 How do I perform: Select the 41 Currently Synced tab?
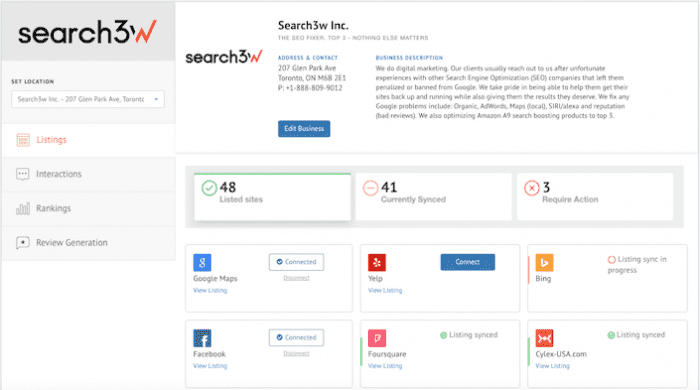433,196
